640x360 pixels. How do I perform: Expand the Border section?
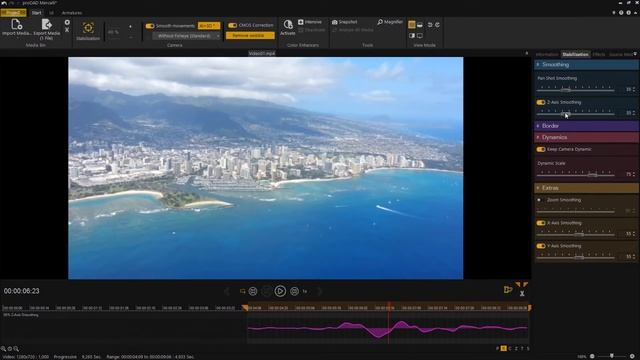click(587, 126)
